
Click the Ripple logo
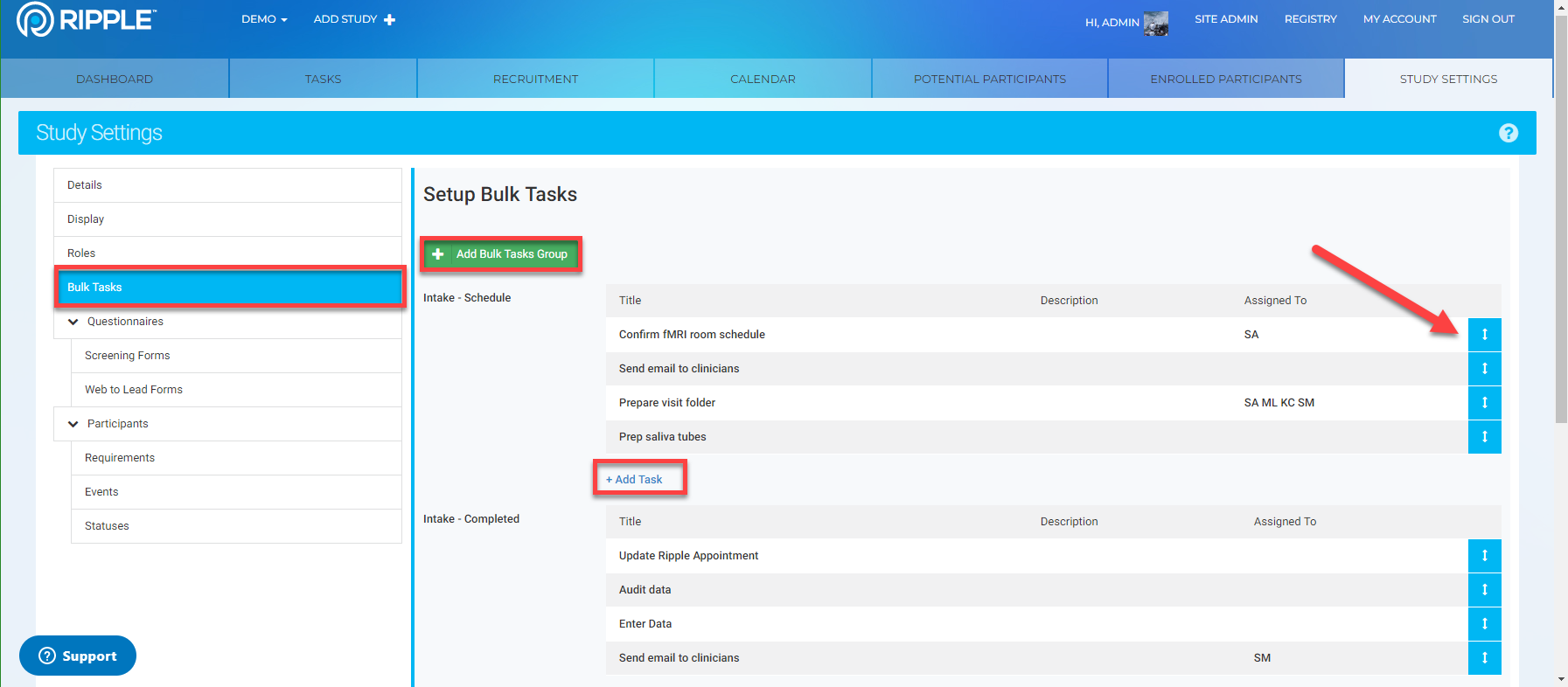click(87, 19)
